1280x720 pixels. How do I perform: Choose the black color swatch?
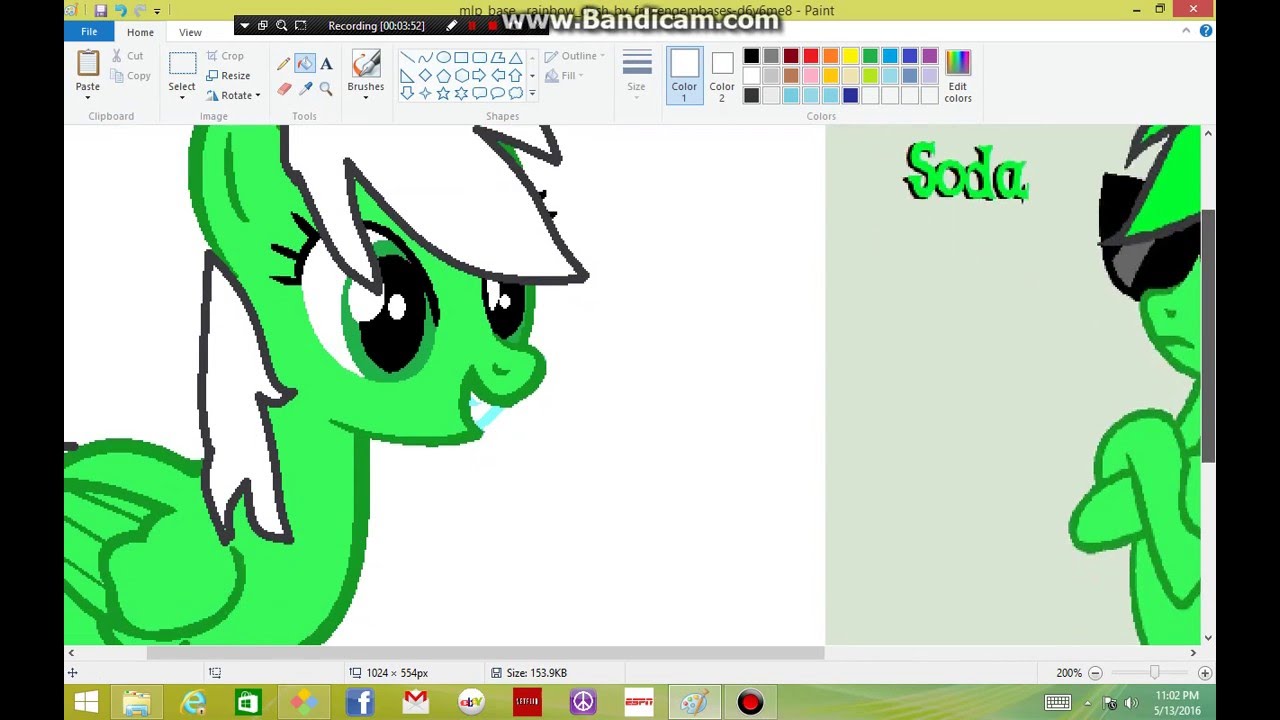[751, 56]
